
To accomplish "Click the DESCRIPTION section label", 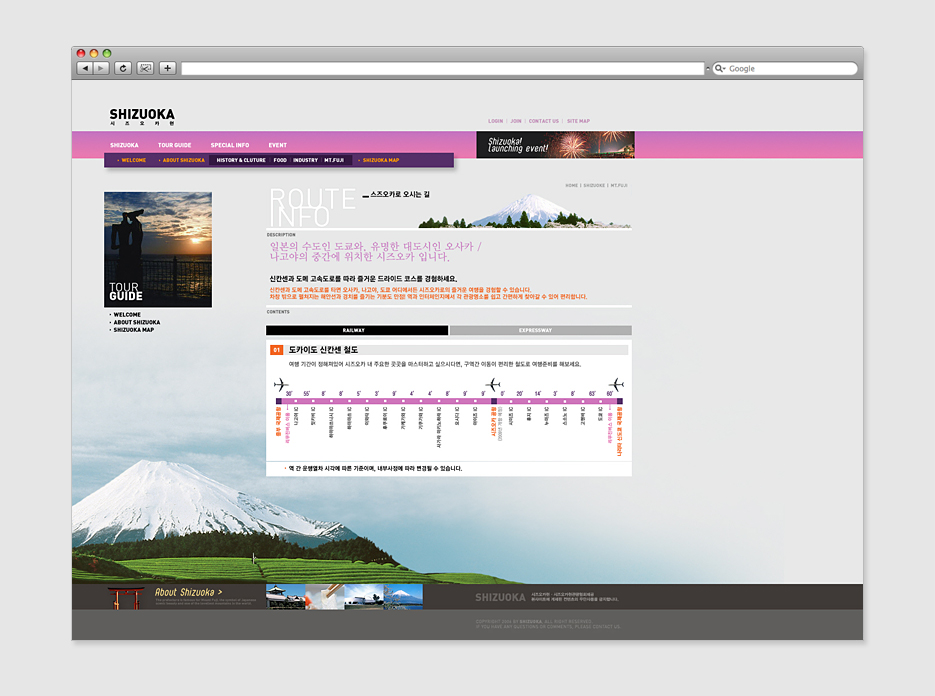I will click(x=281, y=235).
